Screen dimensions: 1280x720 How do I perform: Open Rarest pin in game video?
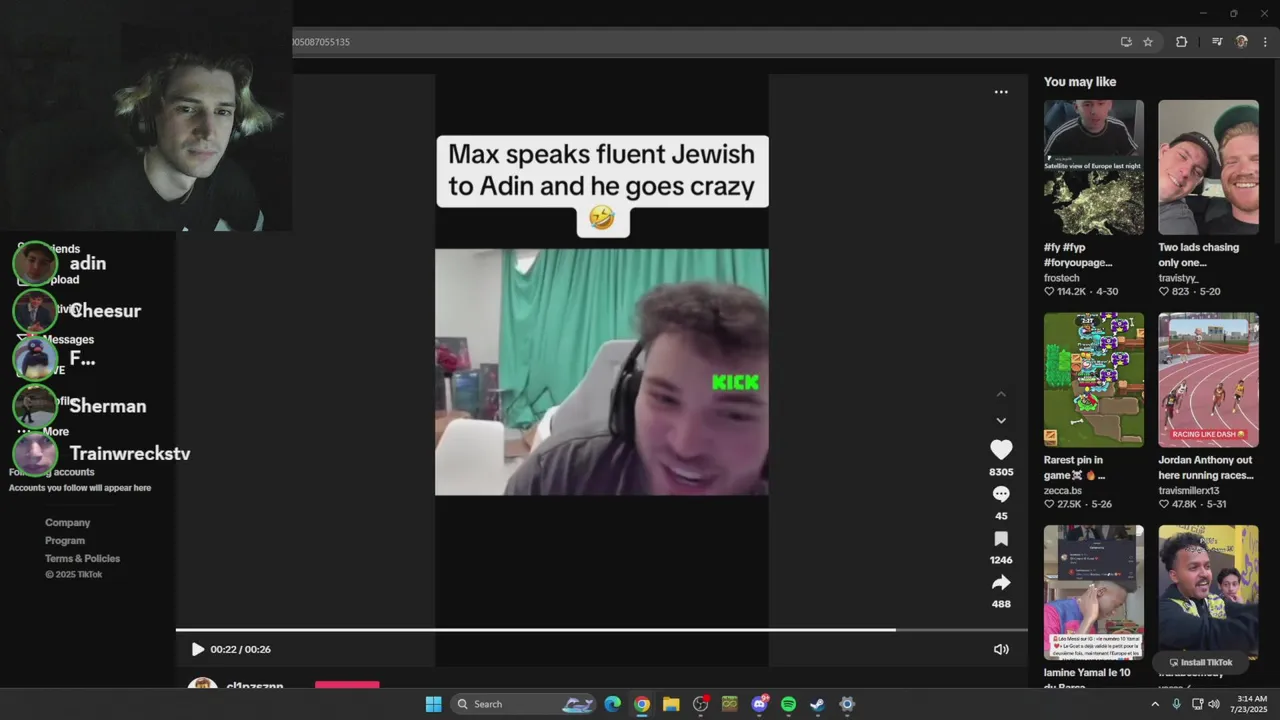tap(1094, 380)
